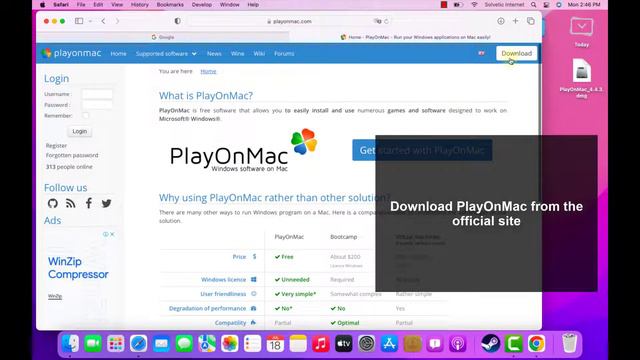Expand the sidebar options chevron in Safari
This screenshot has width=640, height=360.
point(90,21)
